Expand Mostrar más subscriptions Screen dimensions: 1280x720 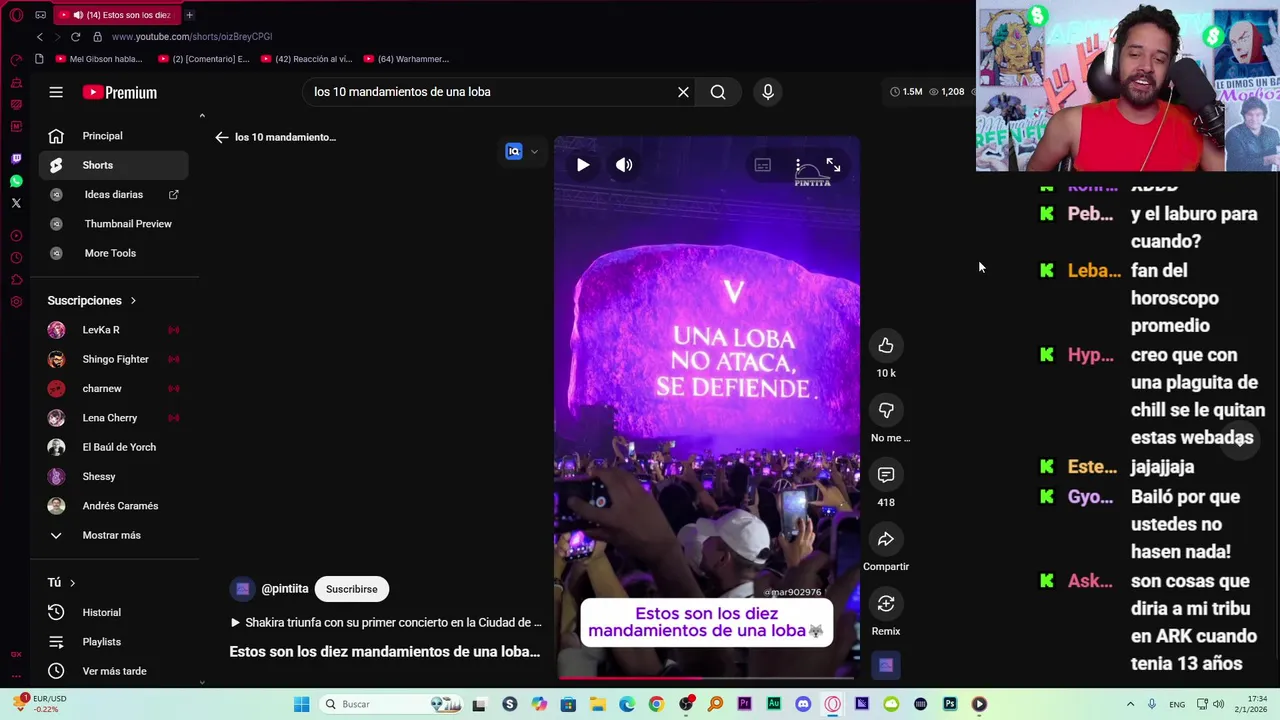tap(113, 535)
